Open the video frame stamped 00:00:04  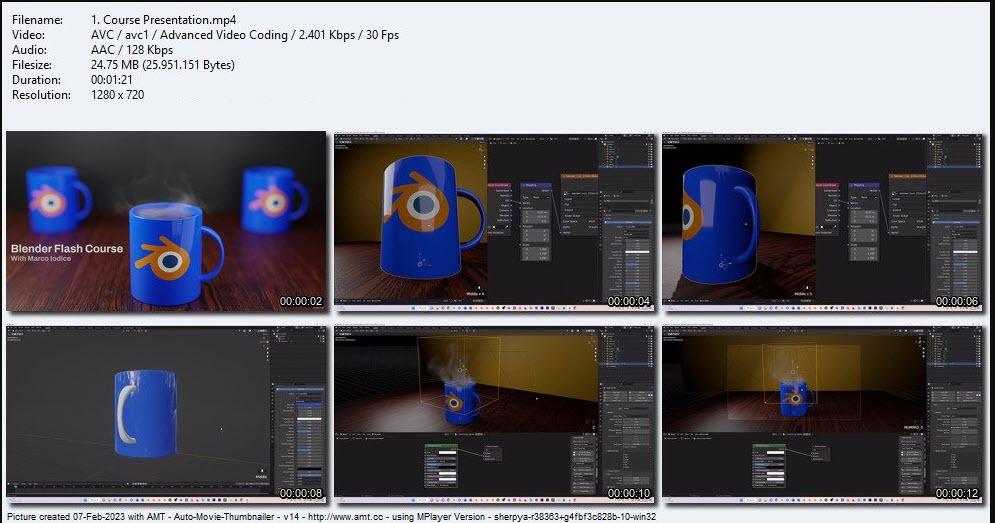pos(494,221)
